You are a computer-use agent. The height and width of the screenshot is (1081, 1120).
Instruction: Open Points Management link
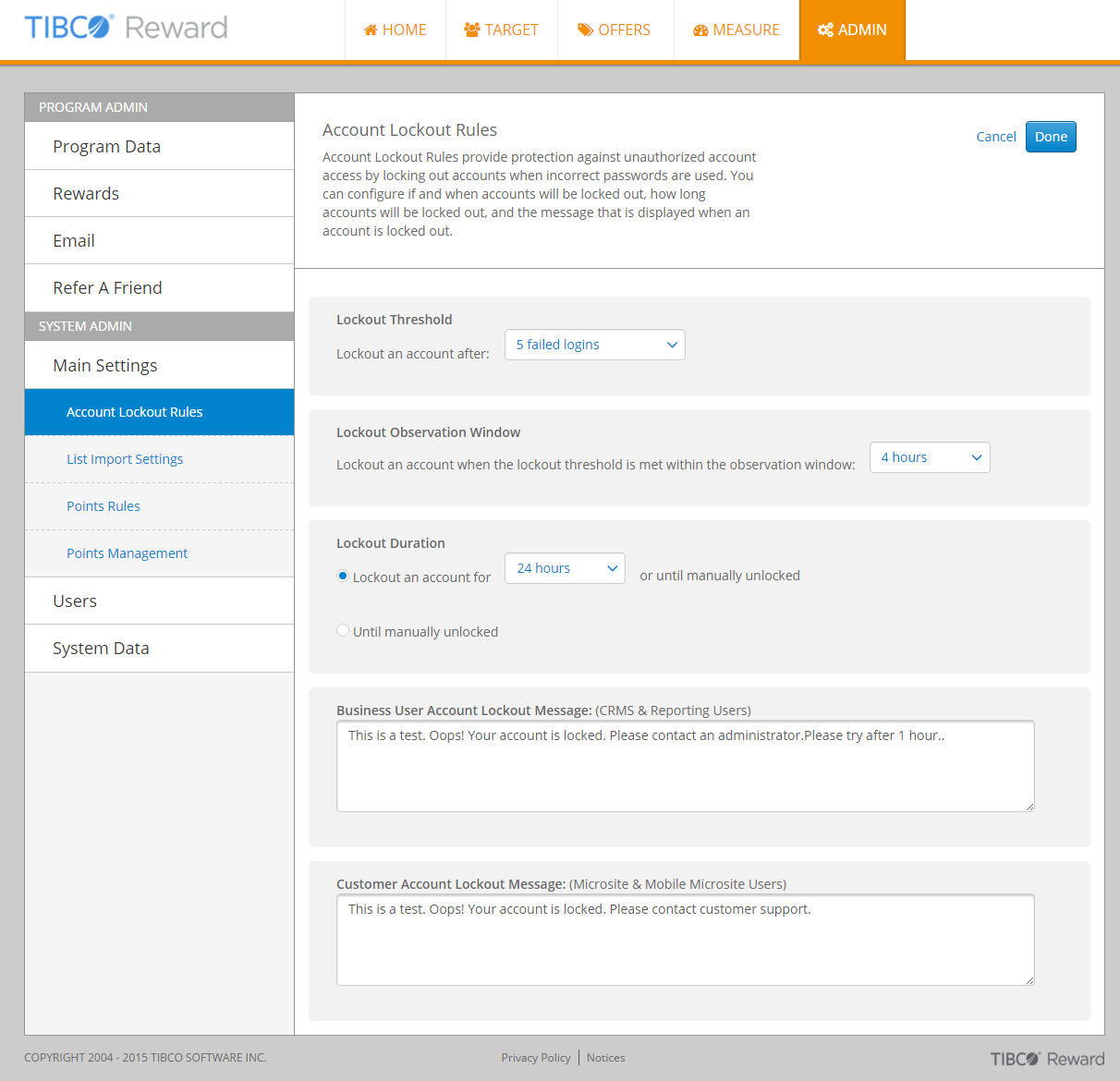(x=127, y=553)
